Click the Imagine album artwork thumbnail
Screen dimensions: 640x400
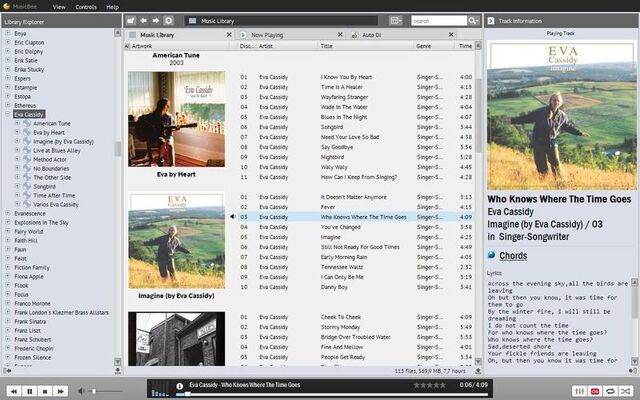pos(176,240)
